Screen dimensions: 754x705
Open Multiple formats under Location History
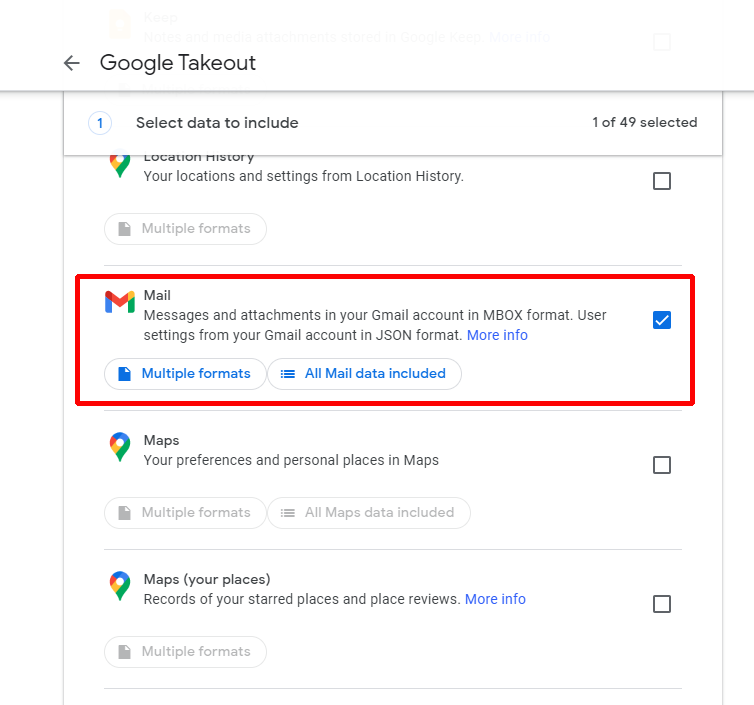(x=185, y=229)
